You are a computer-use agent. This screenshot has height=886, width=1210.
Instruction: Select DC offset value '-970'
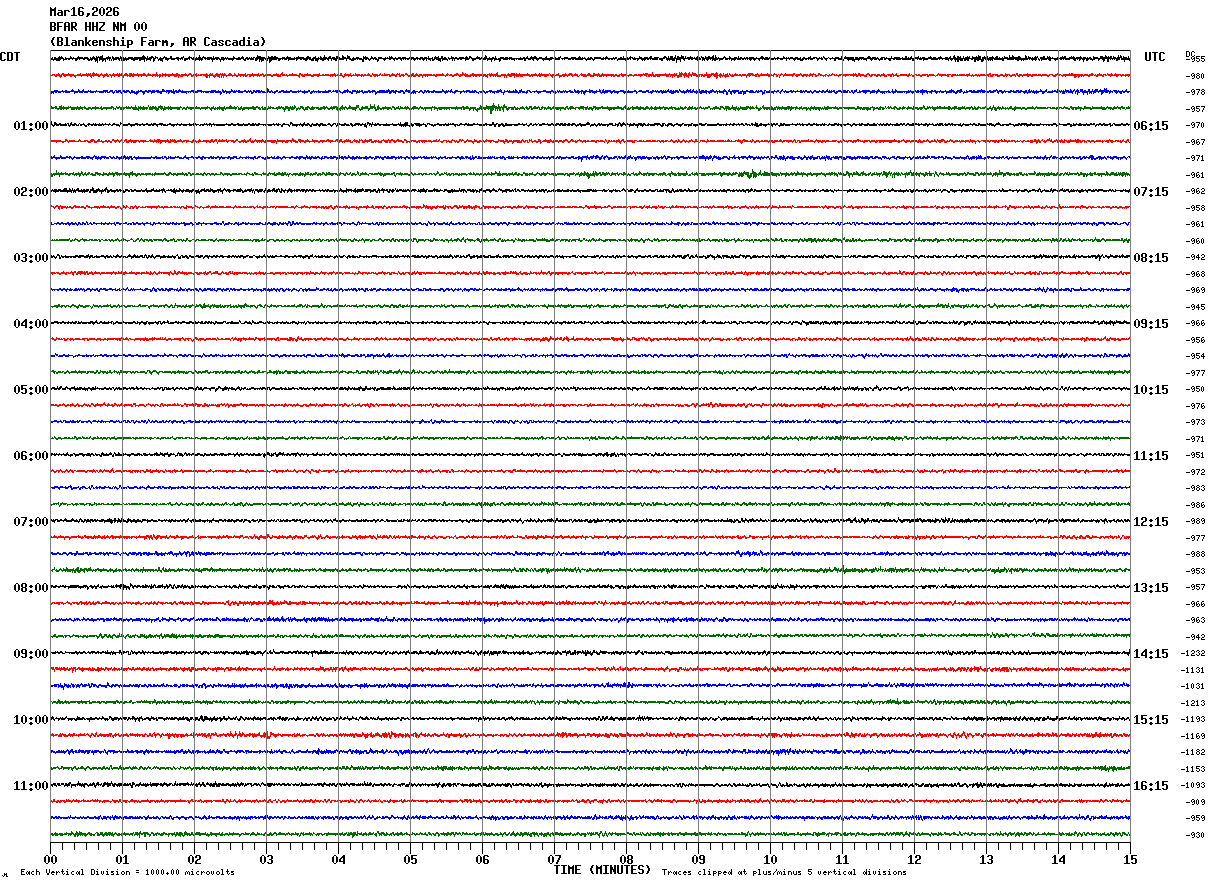[x=1195, y=125]
